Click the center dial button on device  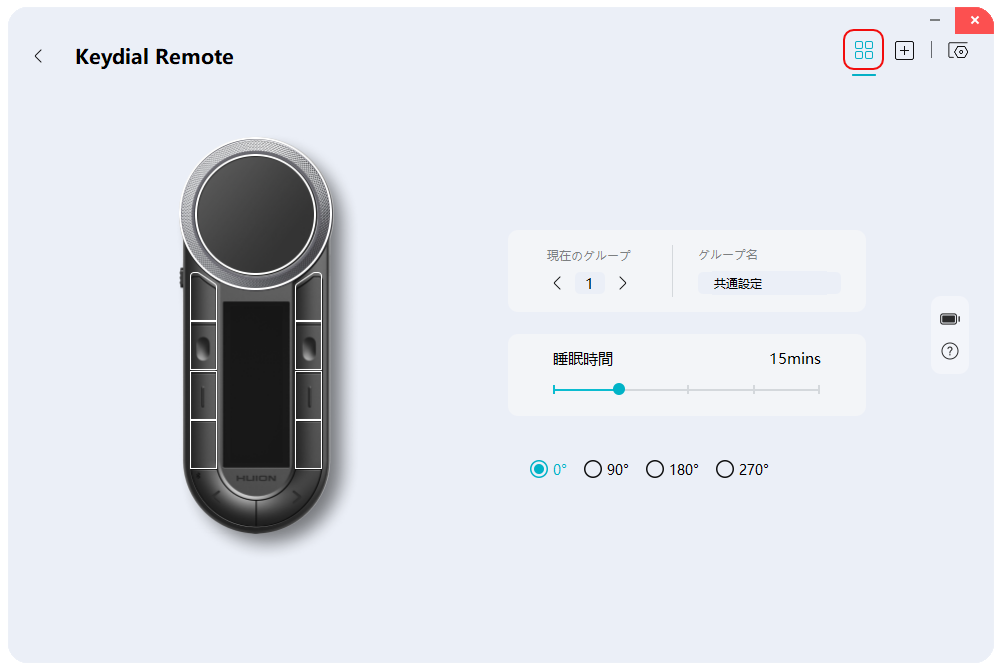click(255, 213)
